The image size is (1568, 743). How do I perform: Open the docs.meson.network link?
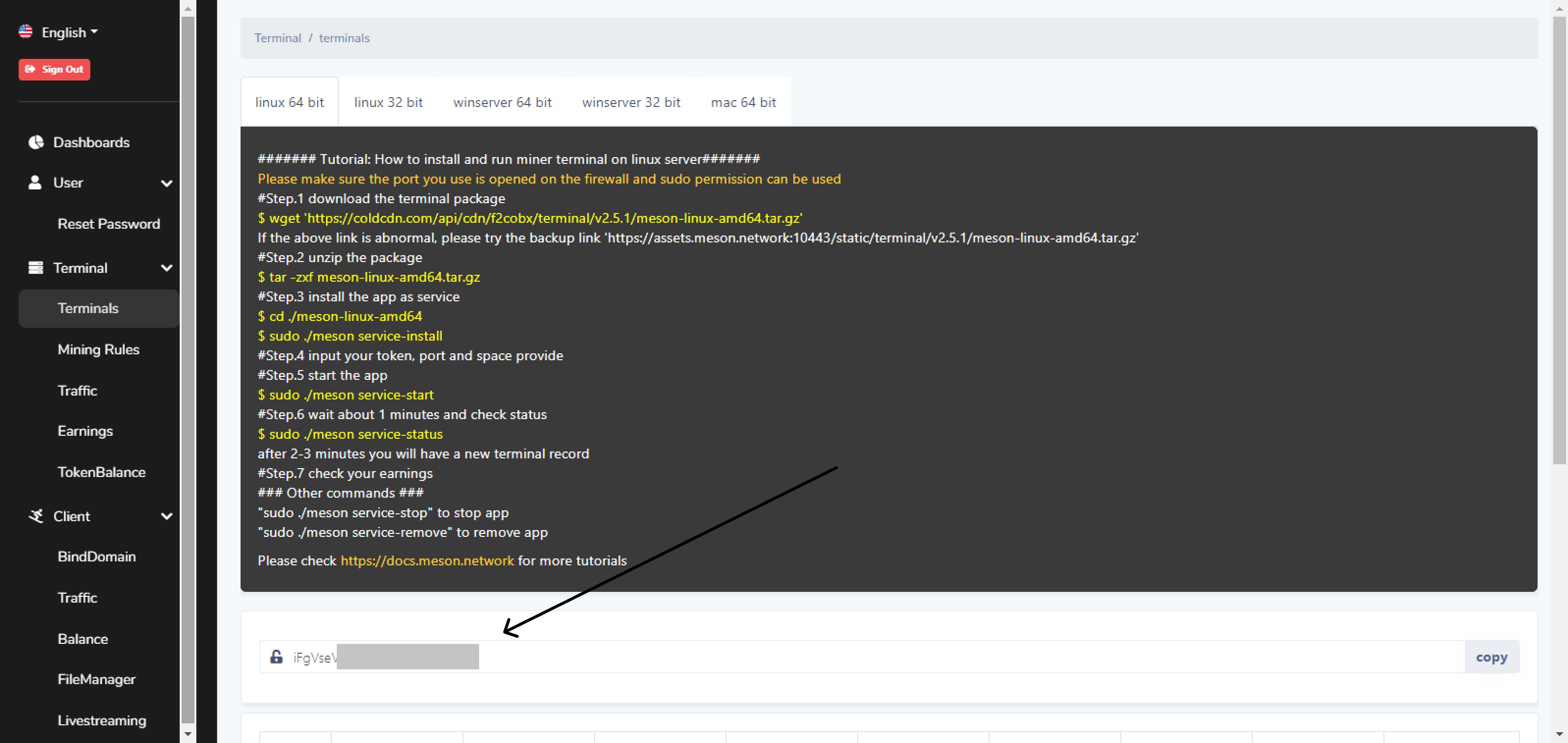[427, 560]
